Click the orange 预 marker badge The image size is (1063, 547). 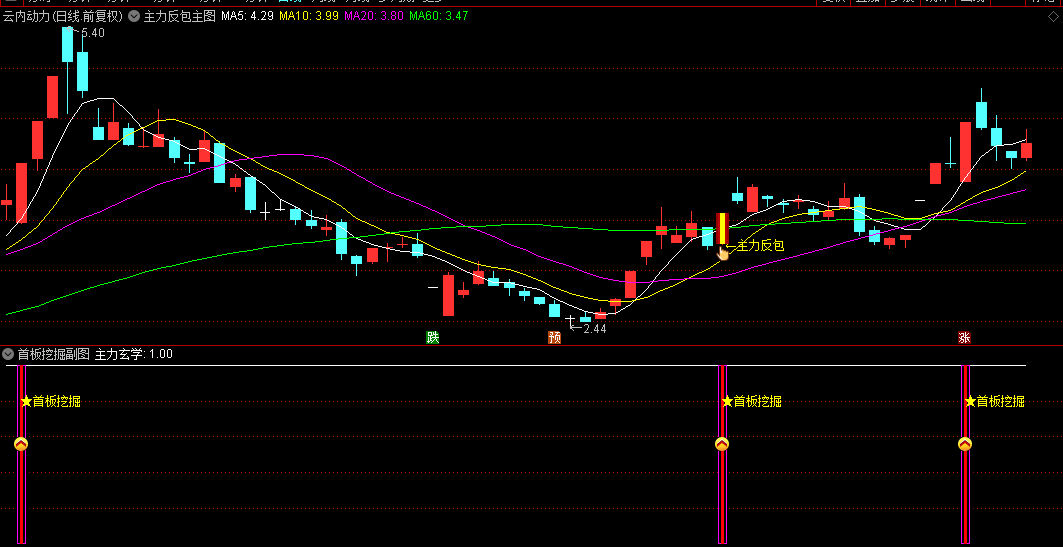pyautogui.click(x=555, y=338)
